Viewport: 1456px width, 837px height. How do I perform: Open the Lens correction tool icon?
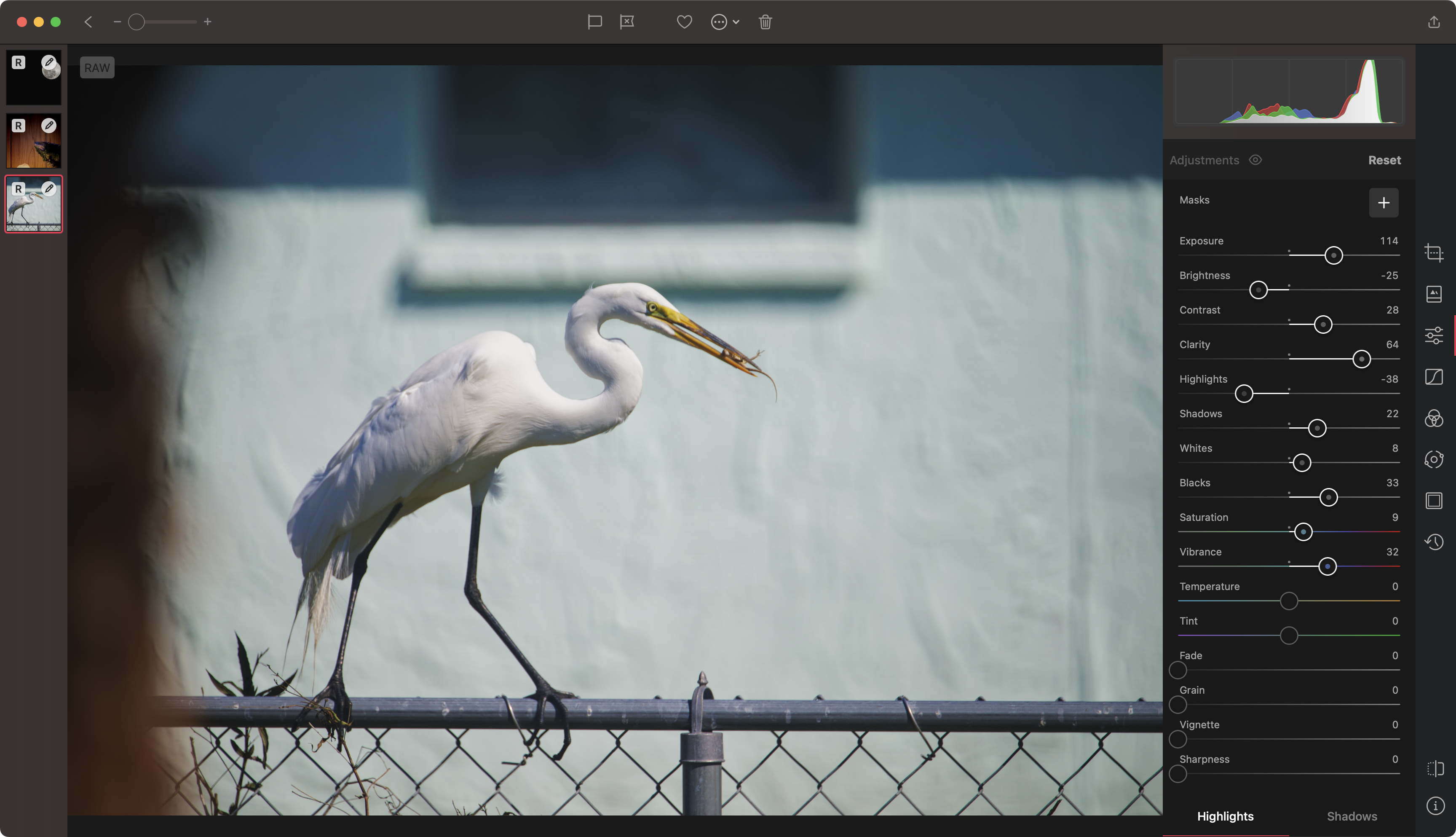coord(1434,459)
